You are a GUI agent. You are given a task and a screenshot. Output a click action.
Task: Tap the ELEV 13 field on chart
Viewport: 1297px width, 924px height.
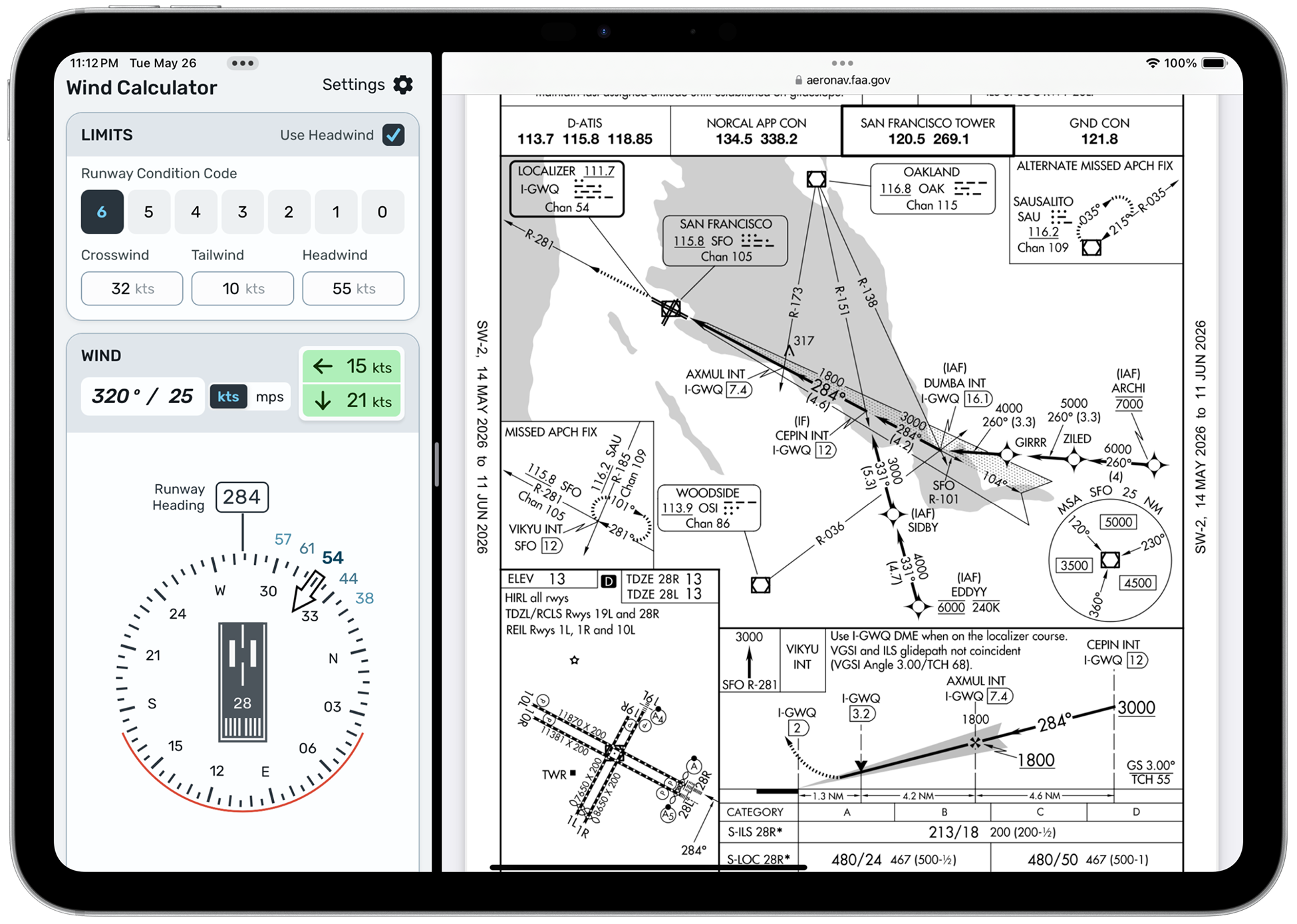pyautogui.click(x=549, y=579)
